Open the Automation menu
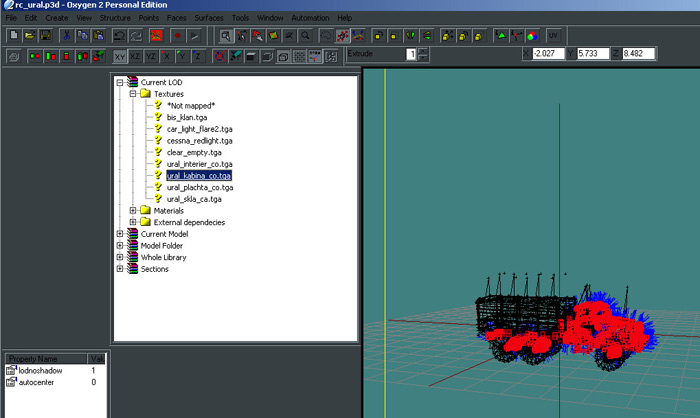Screen dimensions: 700x418 point(308,18)
